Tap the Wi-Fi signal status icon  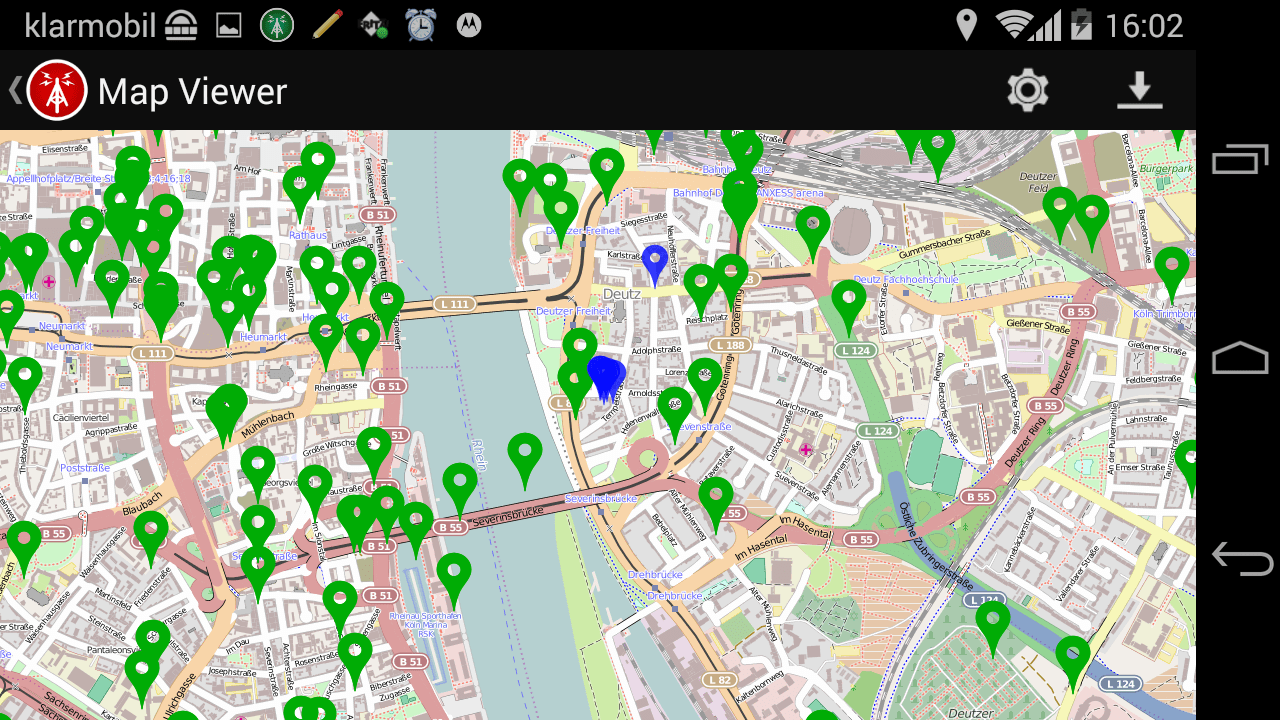point(1014,25)
